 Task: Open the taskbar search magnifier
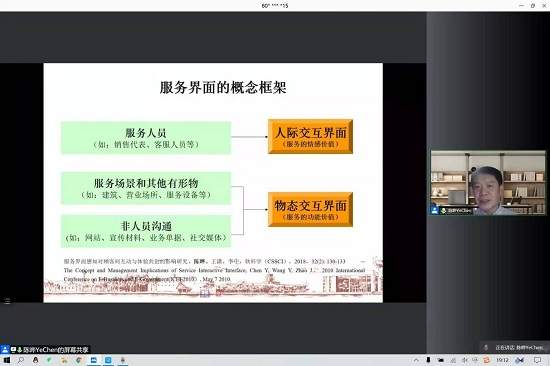pyautogui.click(x=21, y=360)
